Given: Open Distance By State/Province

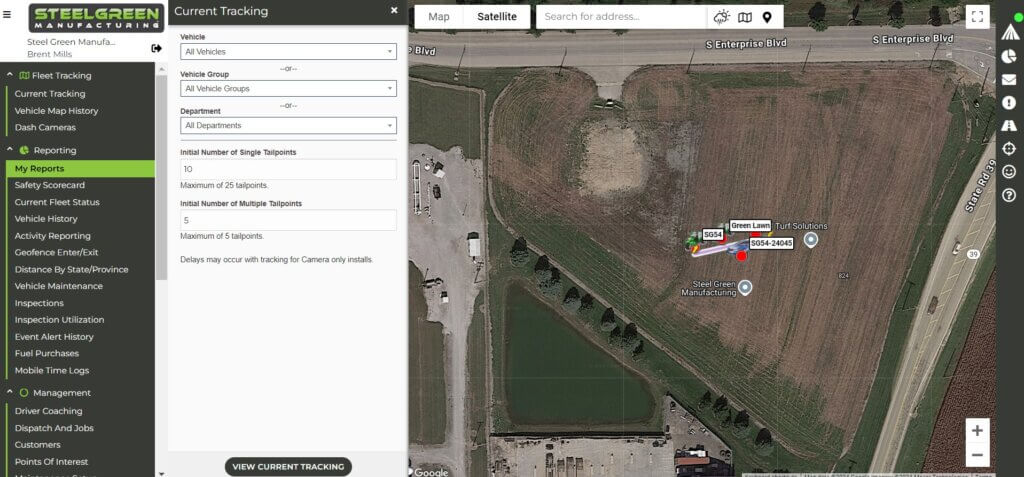Looking at the screenshot, I should point(71,270).
